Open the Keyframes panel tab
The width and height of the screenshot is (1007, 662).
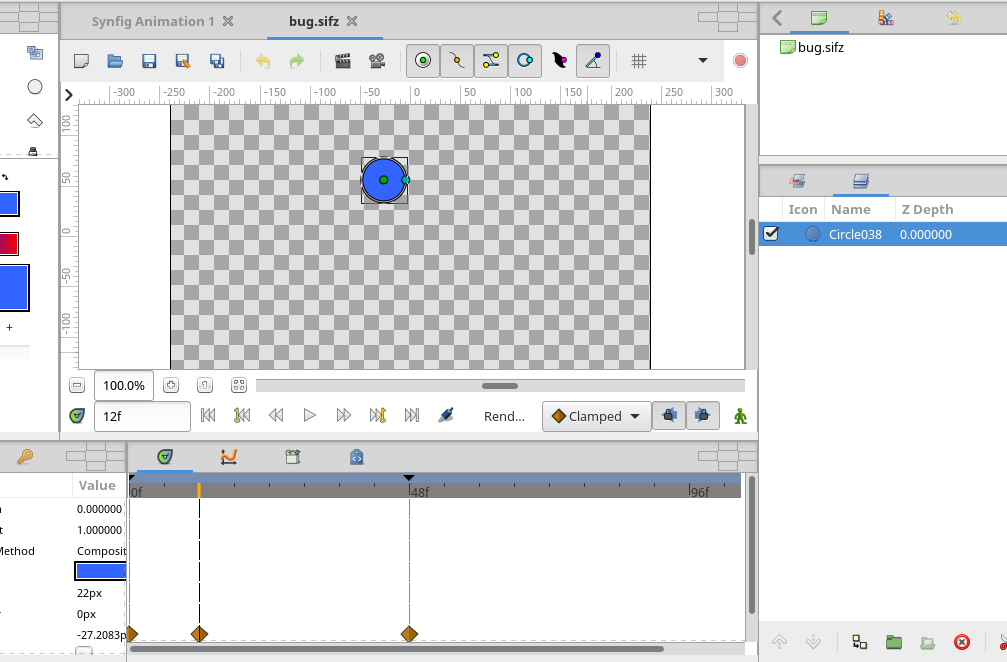pos(25,457)
